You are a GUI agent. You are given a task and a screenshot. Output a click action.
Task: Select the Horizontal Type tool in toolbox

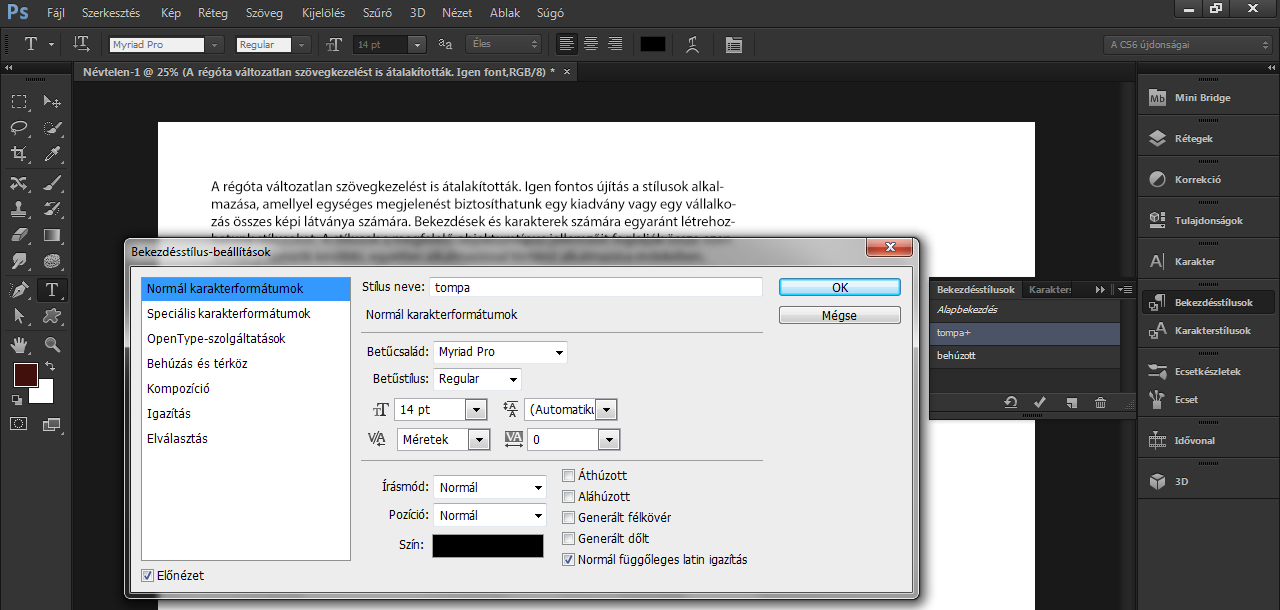(x=52, y=290)
